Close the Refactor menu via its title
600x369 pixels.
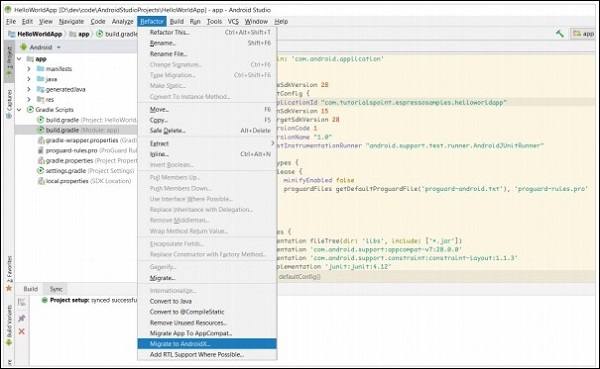(152, 21)
